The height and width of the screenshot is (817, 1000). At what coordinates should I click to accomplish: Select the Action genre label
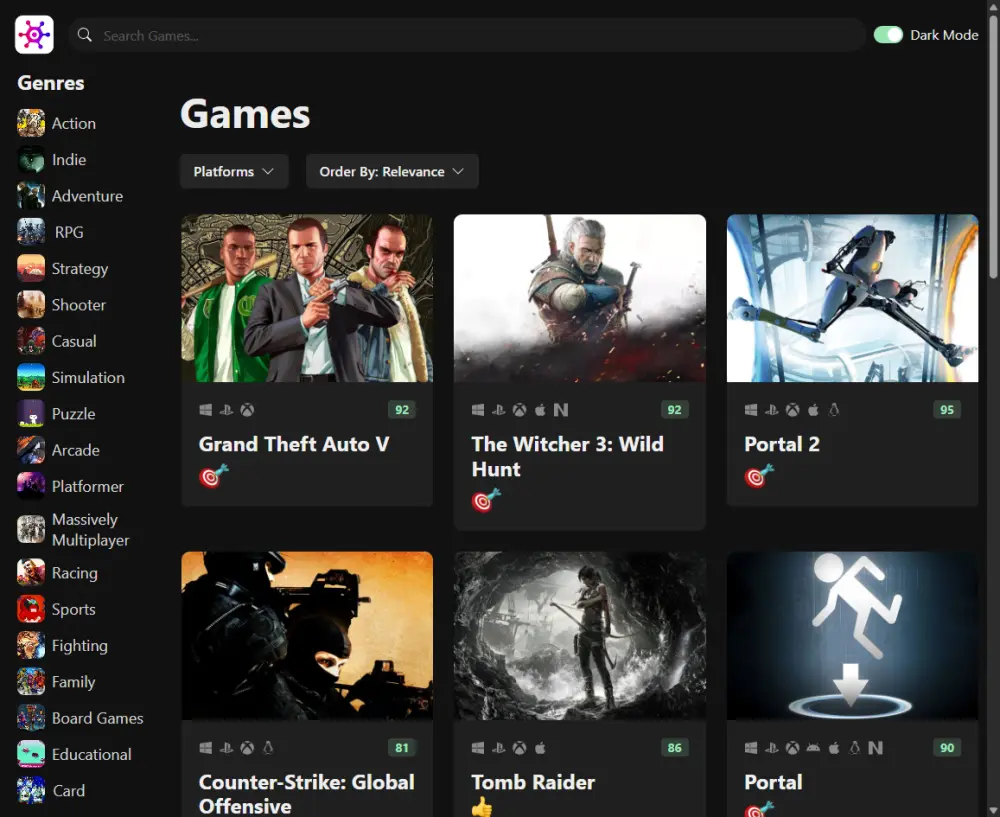click(74, 123)
